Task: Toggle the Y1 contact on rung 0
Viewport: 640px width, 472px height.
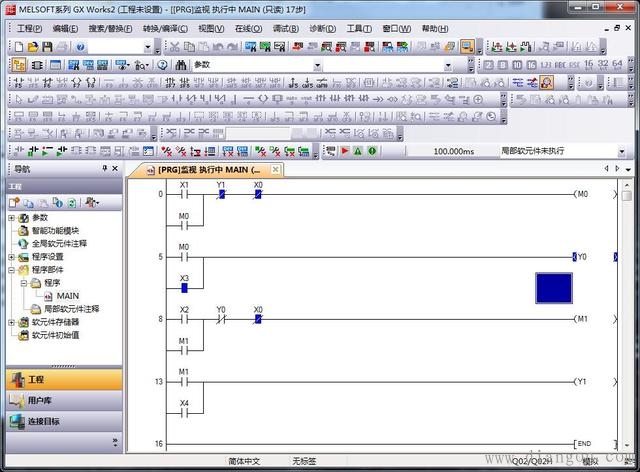Action: click(221, 194)
